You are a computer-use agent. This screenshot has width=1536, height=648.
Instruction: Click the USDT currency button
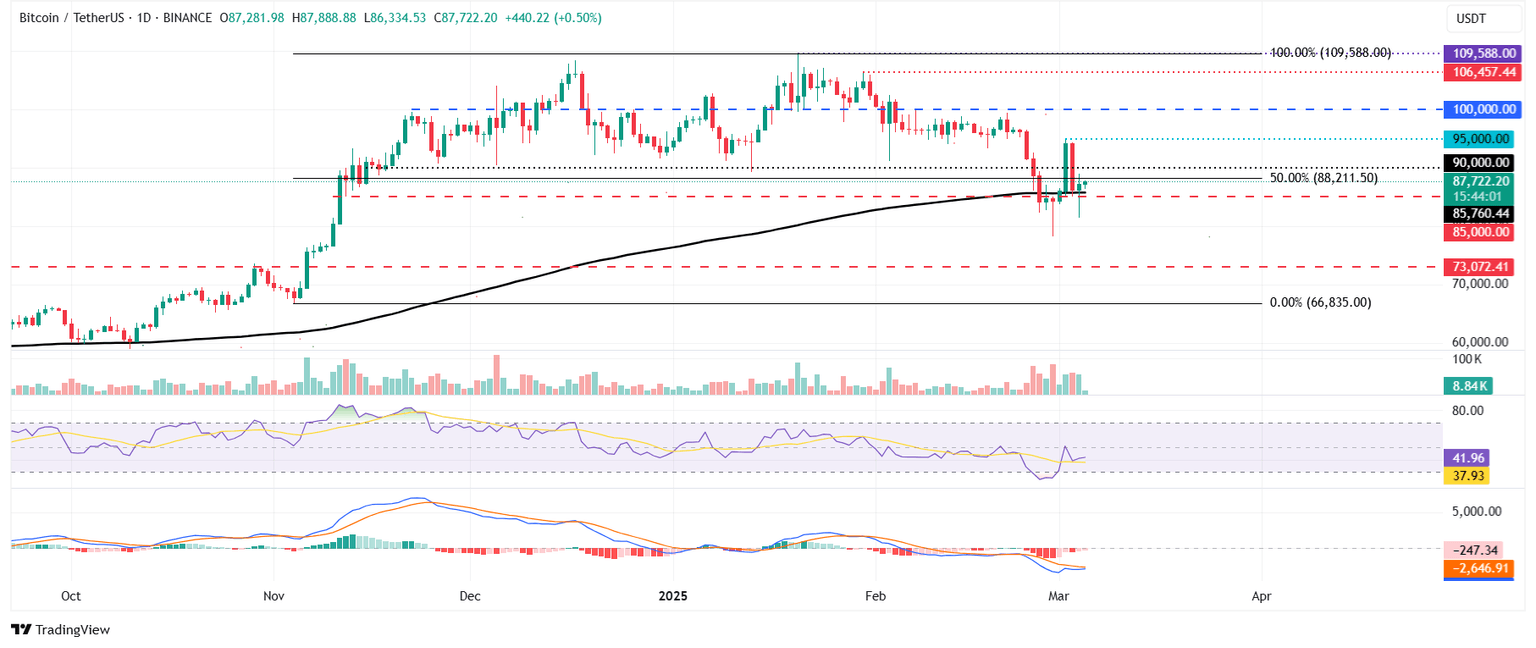click(x=1483, y=17)
